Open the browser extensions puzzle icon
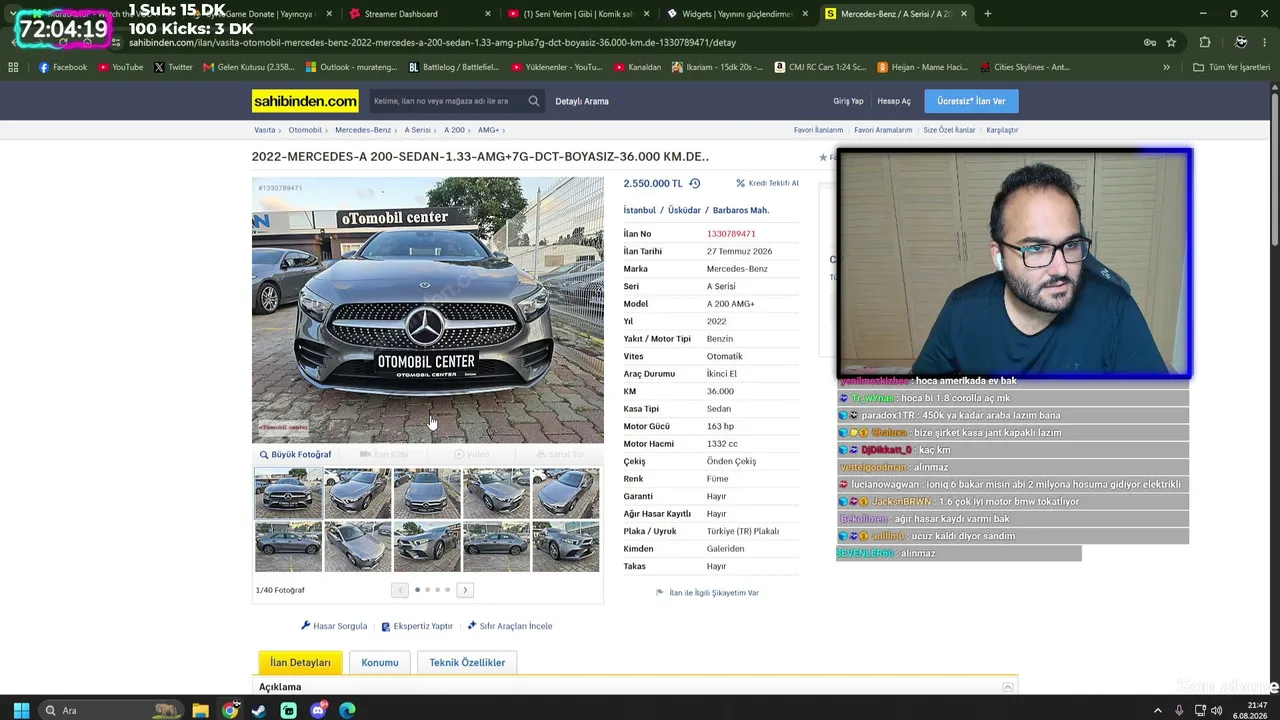 pos(1205,43)
